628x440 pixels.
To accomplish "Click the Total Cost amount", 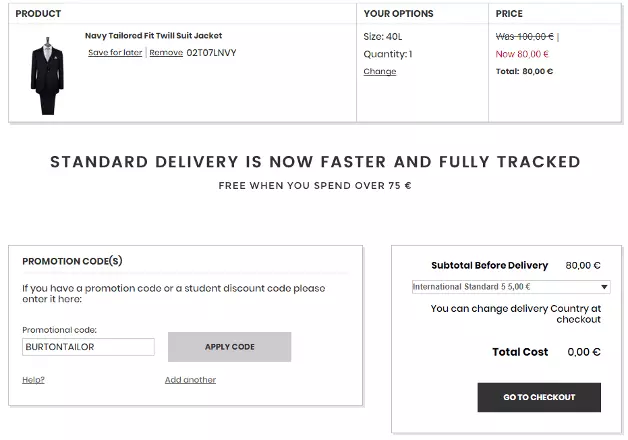I will 583,352.
